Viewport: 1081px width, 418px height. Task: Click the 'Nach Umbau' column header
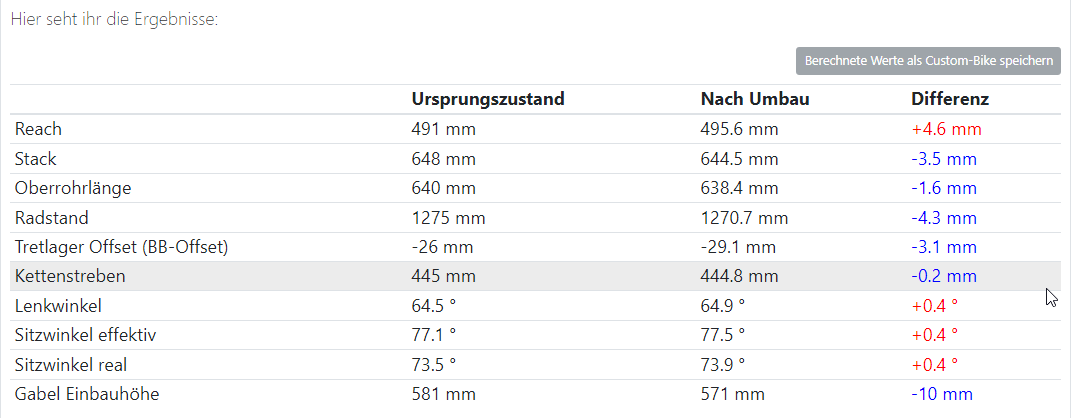click(755, 99)
